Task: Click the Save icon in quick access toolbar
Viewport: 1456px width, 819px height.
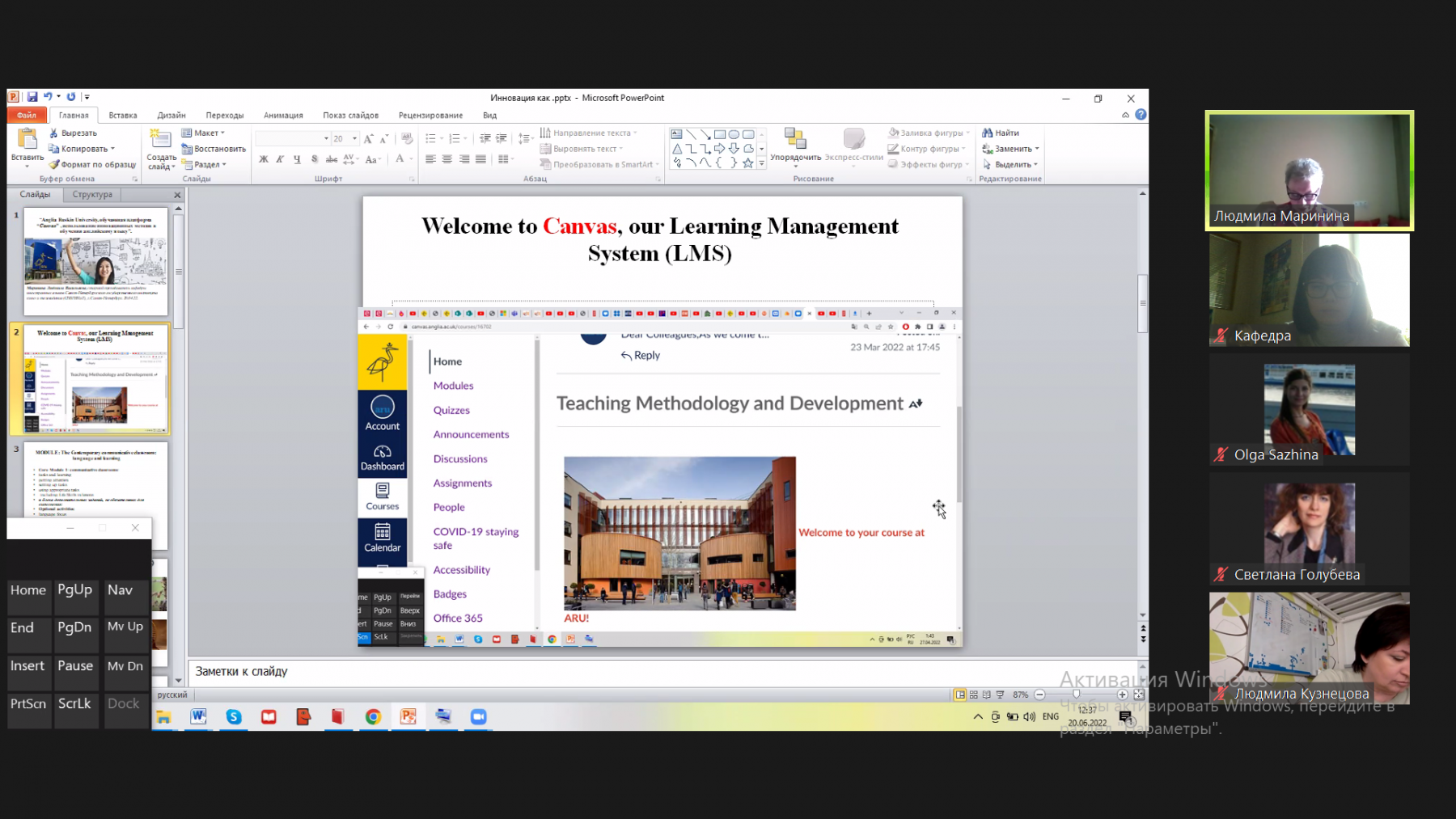Action: click(x=32, y=97)
